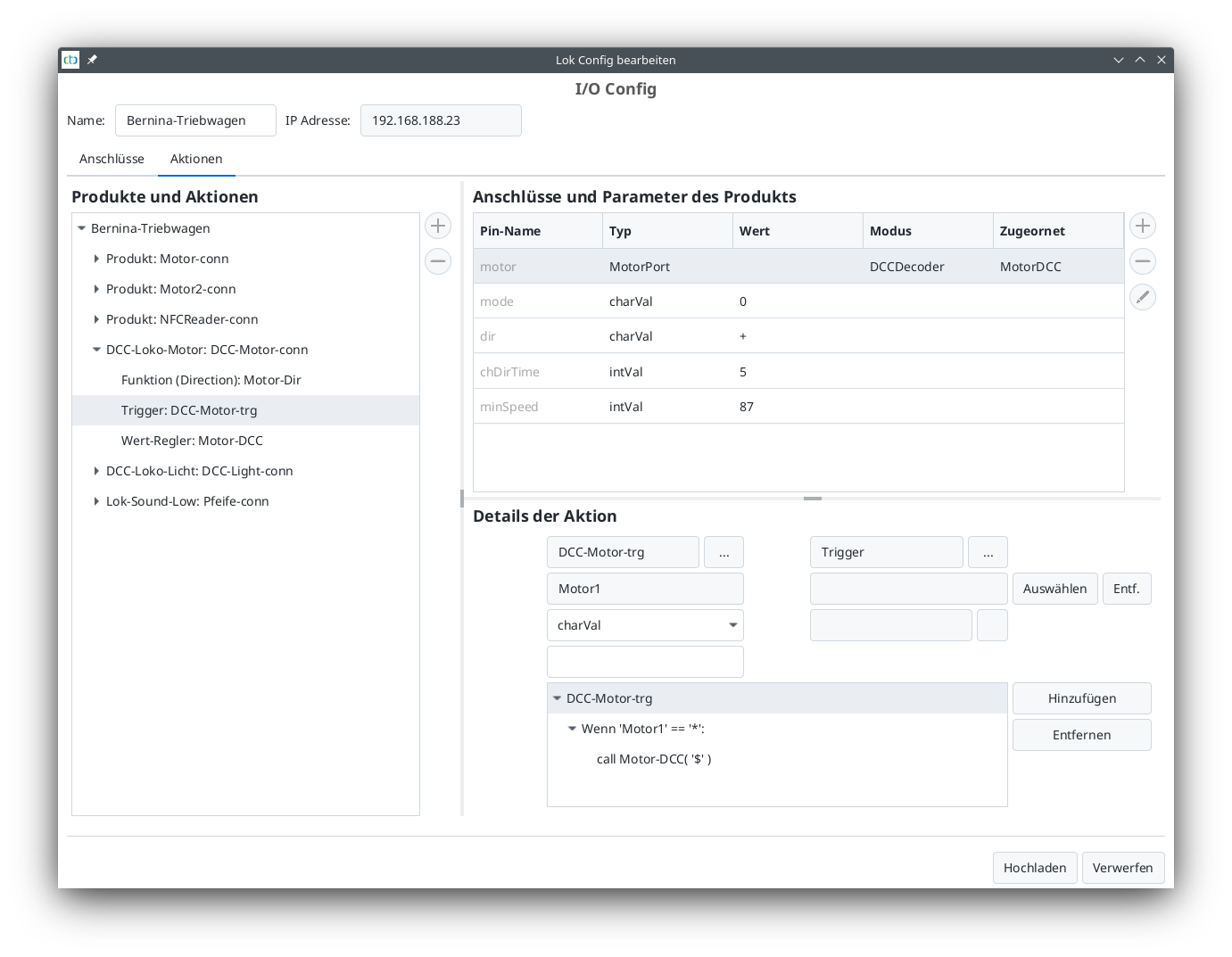
Task: Remove the selected pin parameter row
Action: [1142, 261]
